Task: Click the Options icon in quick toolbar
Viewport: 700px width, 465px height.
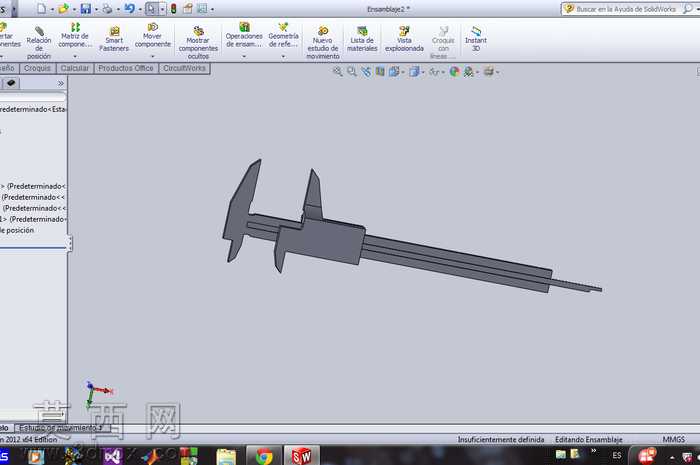Action: point(202,8)
